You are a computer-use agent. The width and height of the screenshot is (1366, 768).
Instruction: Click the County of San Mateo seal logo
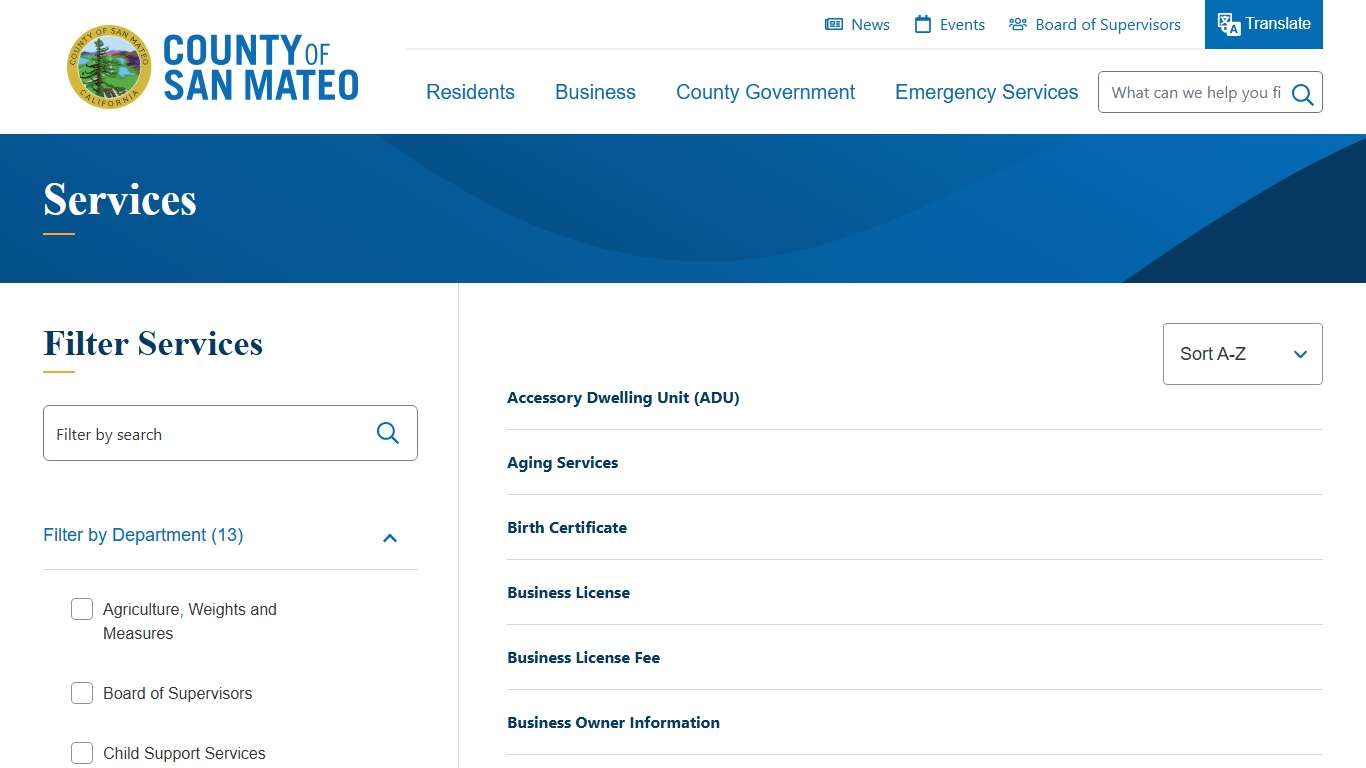tap(108, 66)
